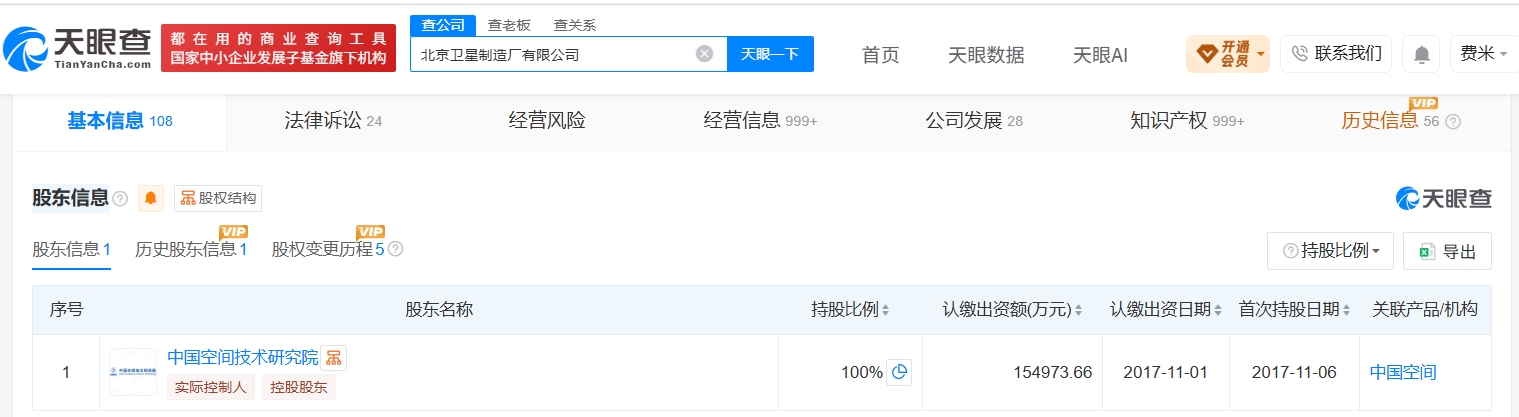1519x417 pixels.
Task: Click help icon beside 历史信息 tab
Action: pyautogui.click(x=1453, y=122)
